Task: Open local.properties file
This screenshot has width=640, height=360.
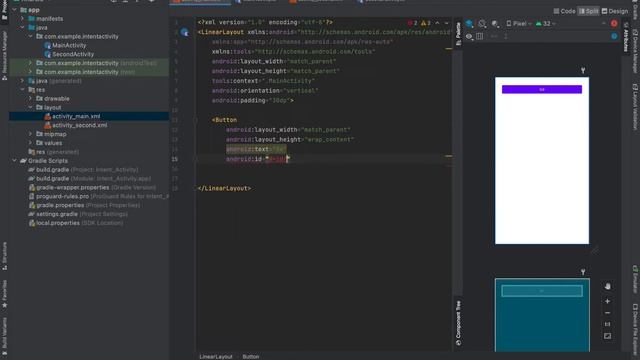Action: point(76,223)
